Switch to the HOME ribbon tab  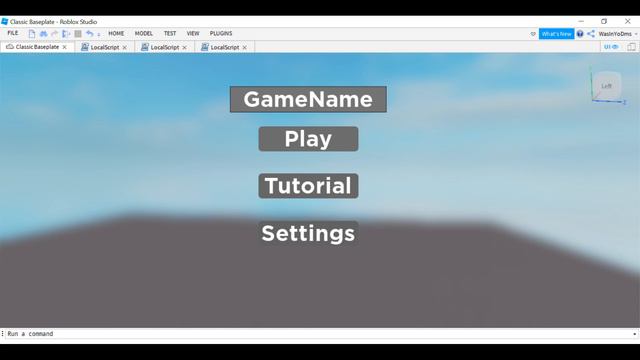(x=116, y=33)
